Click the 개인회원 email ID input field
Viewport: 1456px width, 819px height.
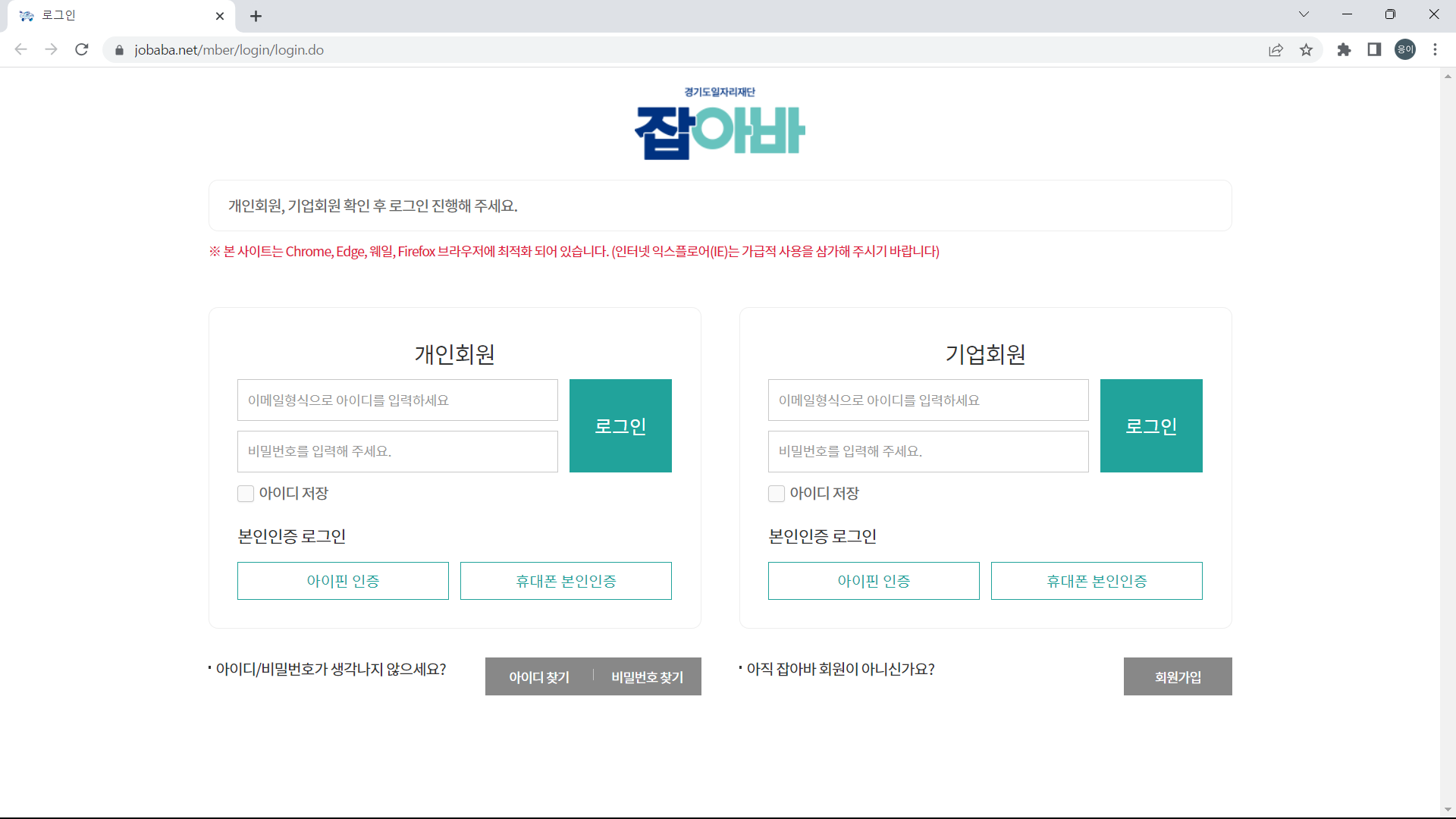point(397,400)
